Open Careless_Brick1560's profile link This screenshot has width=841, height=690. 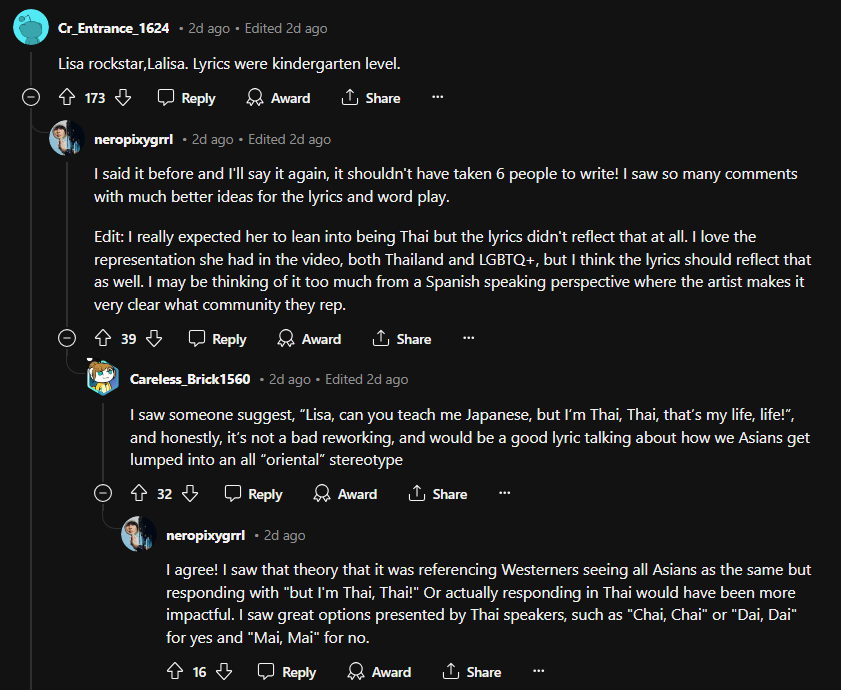(190, 380)
